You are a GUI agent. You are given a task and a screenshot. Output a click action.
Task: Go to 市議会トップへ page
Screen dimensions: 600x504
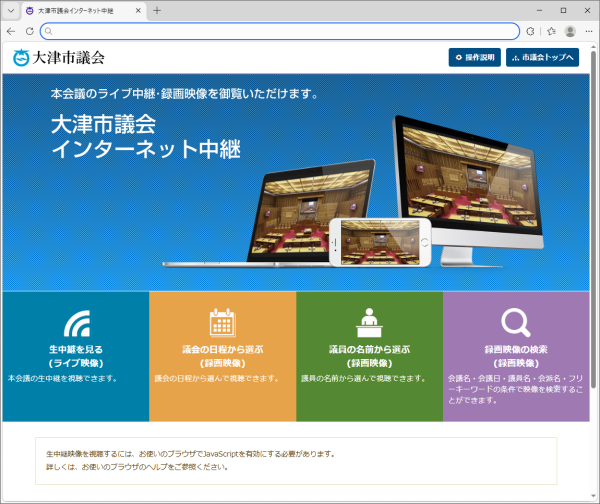(x=542, y=58)
